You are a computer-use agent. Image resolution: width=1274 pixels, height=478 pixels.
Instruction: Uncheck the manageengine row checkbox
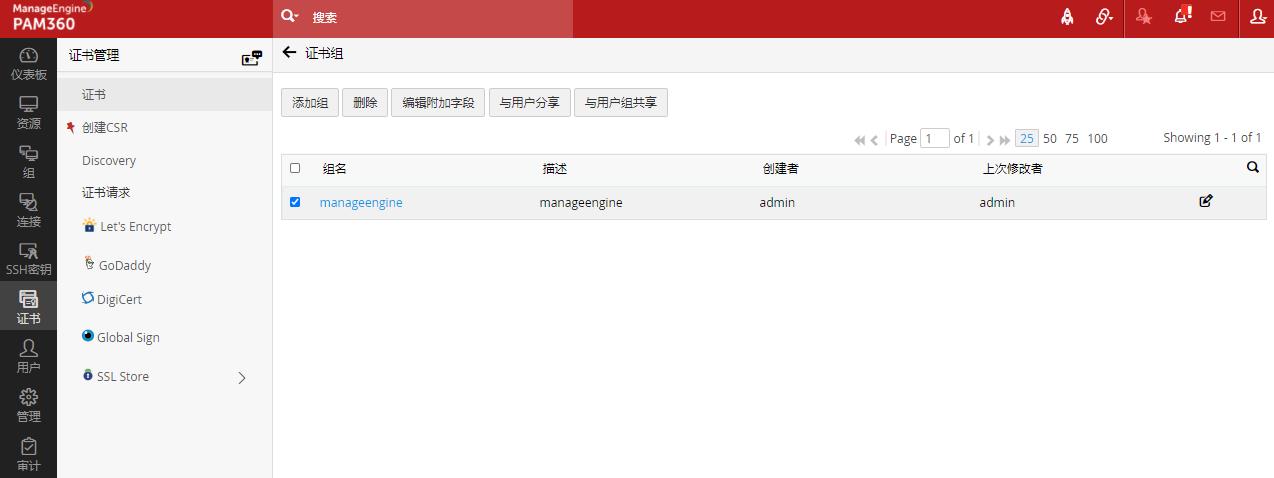point(295,202)
